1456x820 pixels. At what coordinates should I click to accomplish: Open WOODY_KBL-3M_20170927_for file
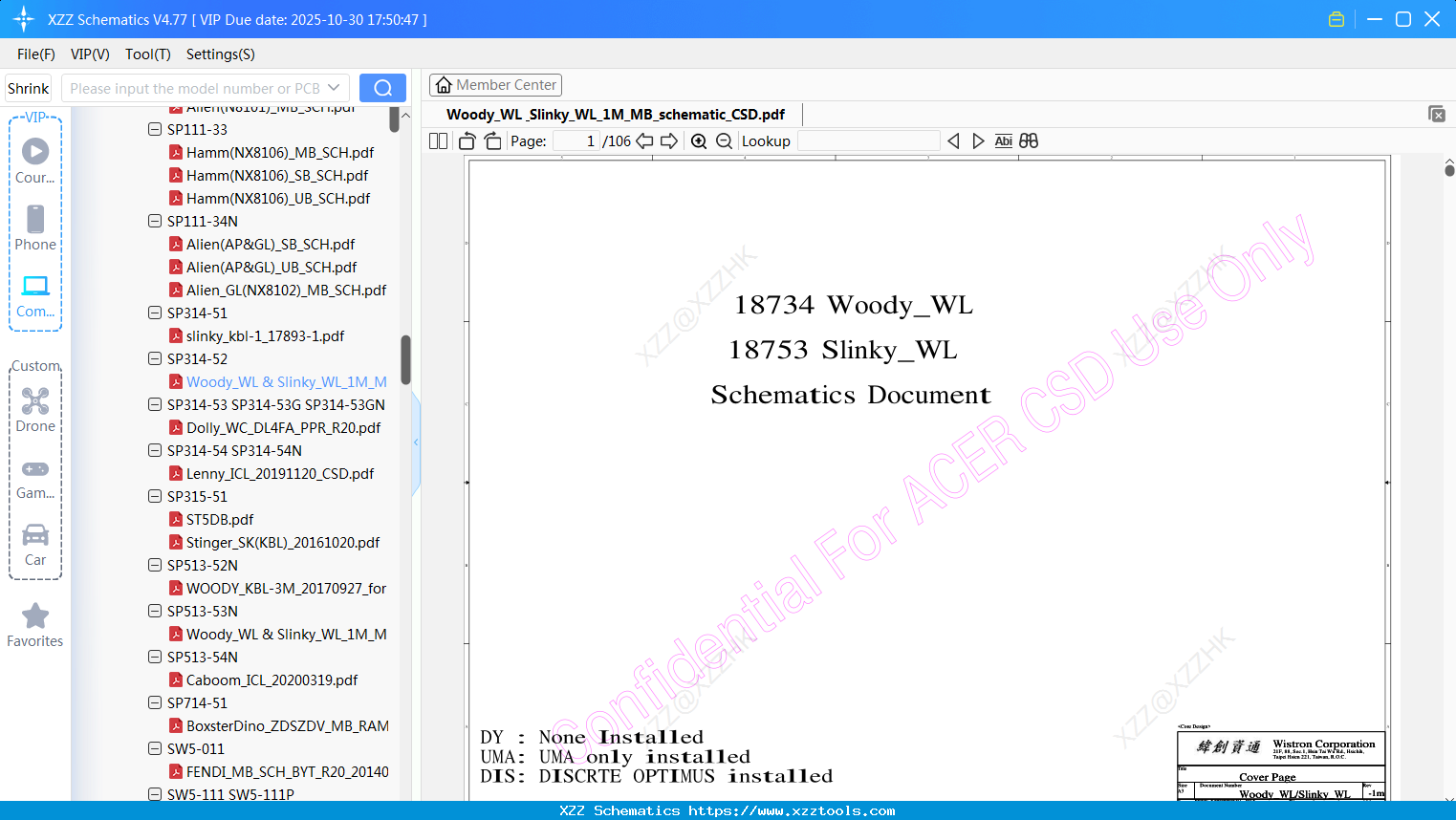click(287, 588)
